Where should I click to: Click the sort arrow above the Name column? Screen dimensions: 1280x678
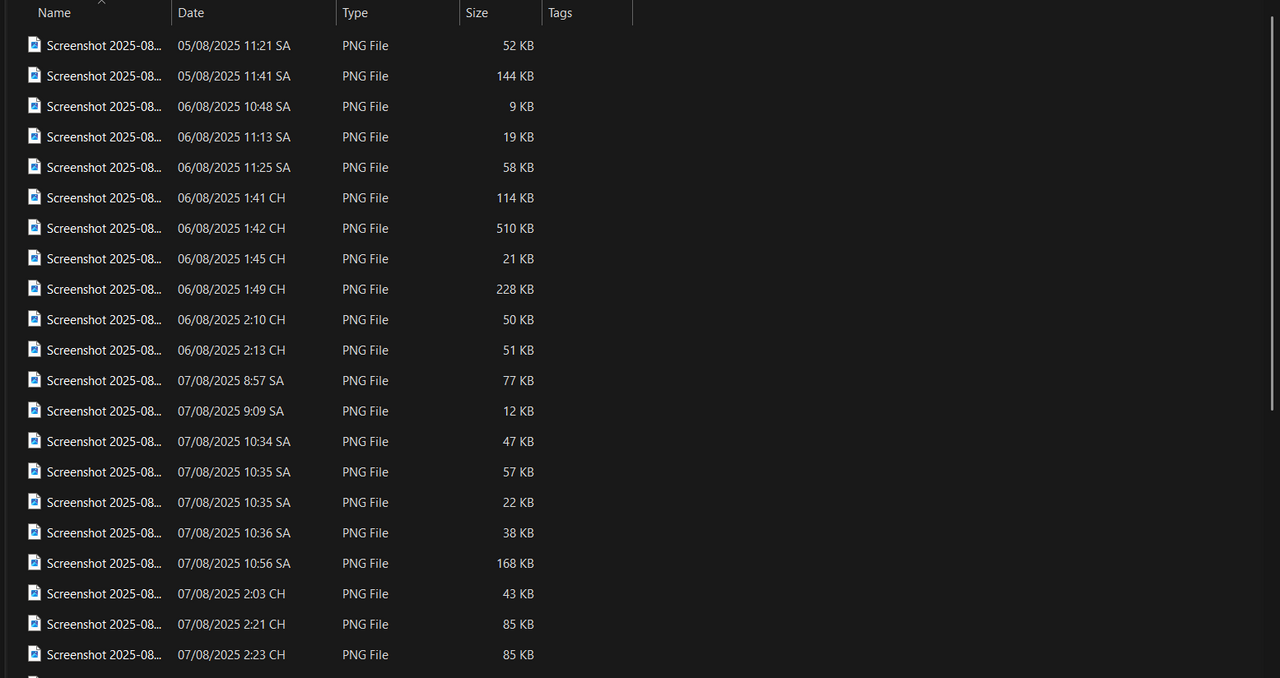point(101,3)
